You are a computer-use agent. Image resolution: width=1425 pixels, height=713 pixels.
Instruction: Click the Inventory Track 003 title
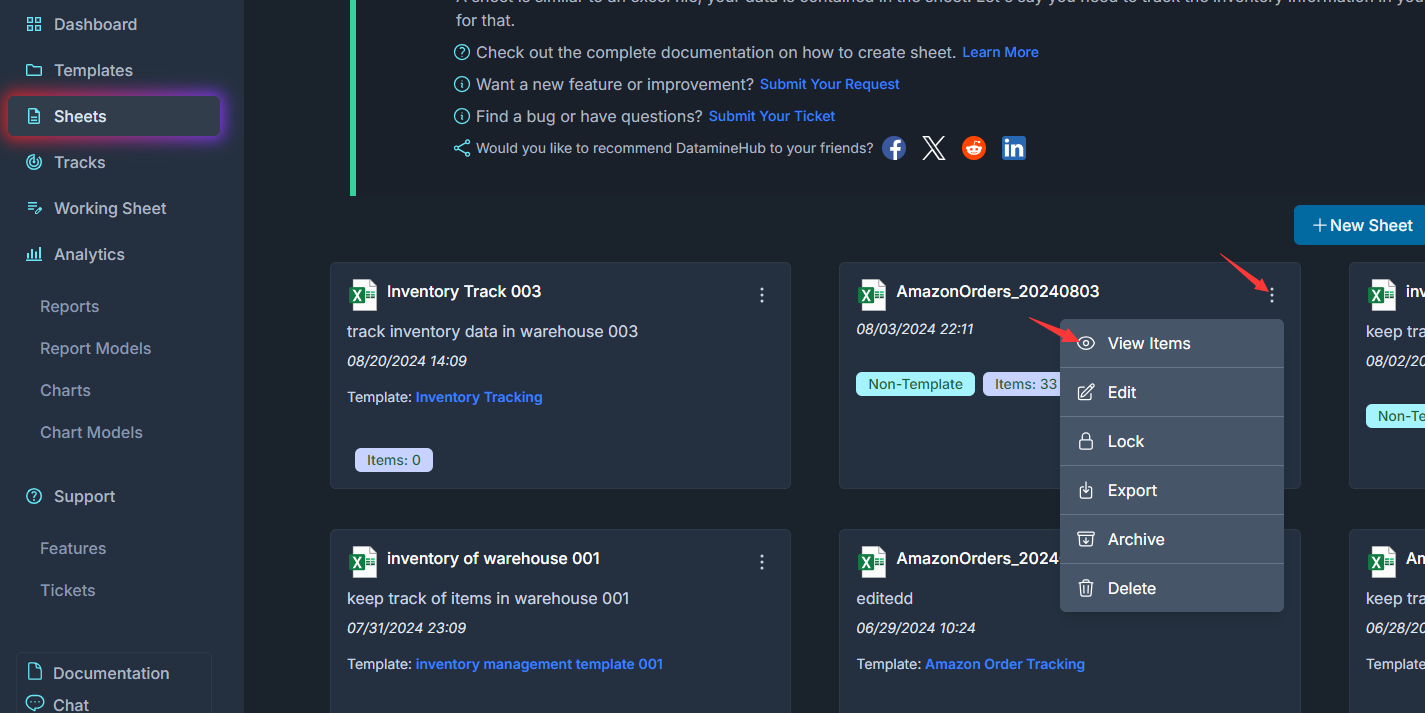click(x=464, y=292)
